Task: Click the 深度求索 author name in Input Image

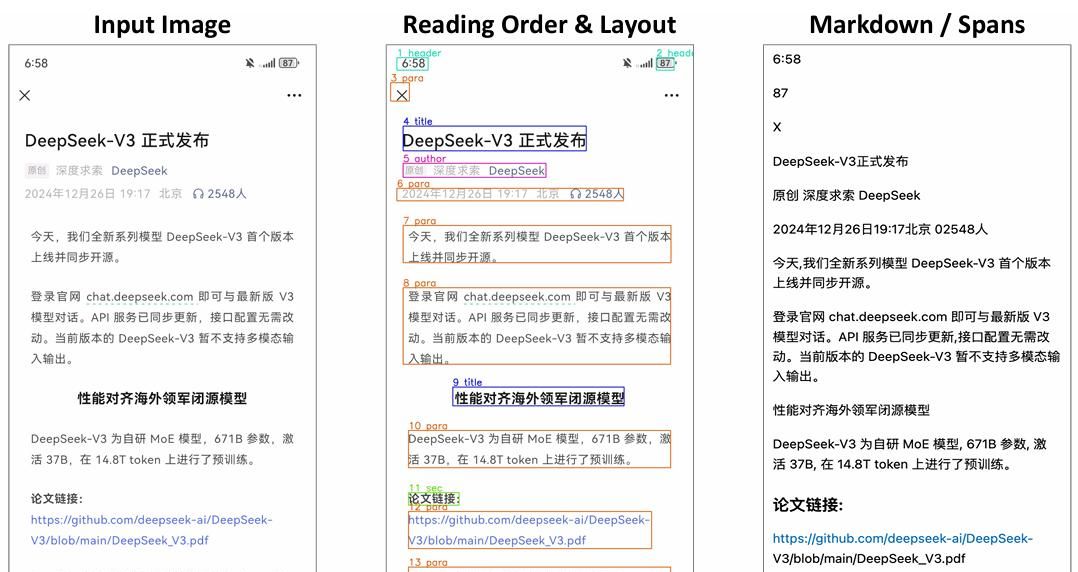Action: [79, 171]
